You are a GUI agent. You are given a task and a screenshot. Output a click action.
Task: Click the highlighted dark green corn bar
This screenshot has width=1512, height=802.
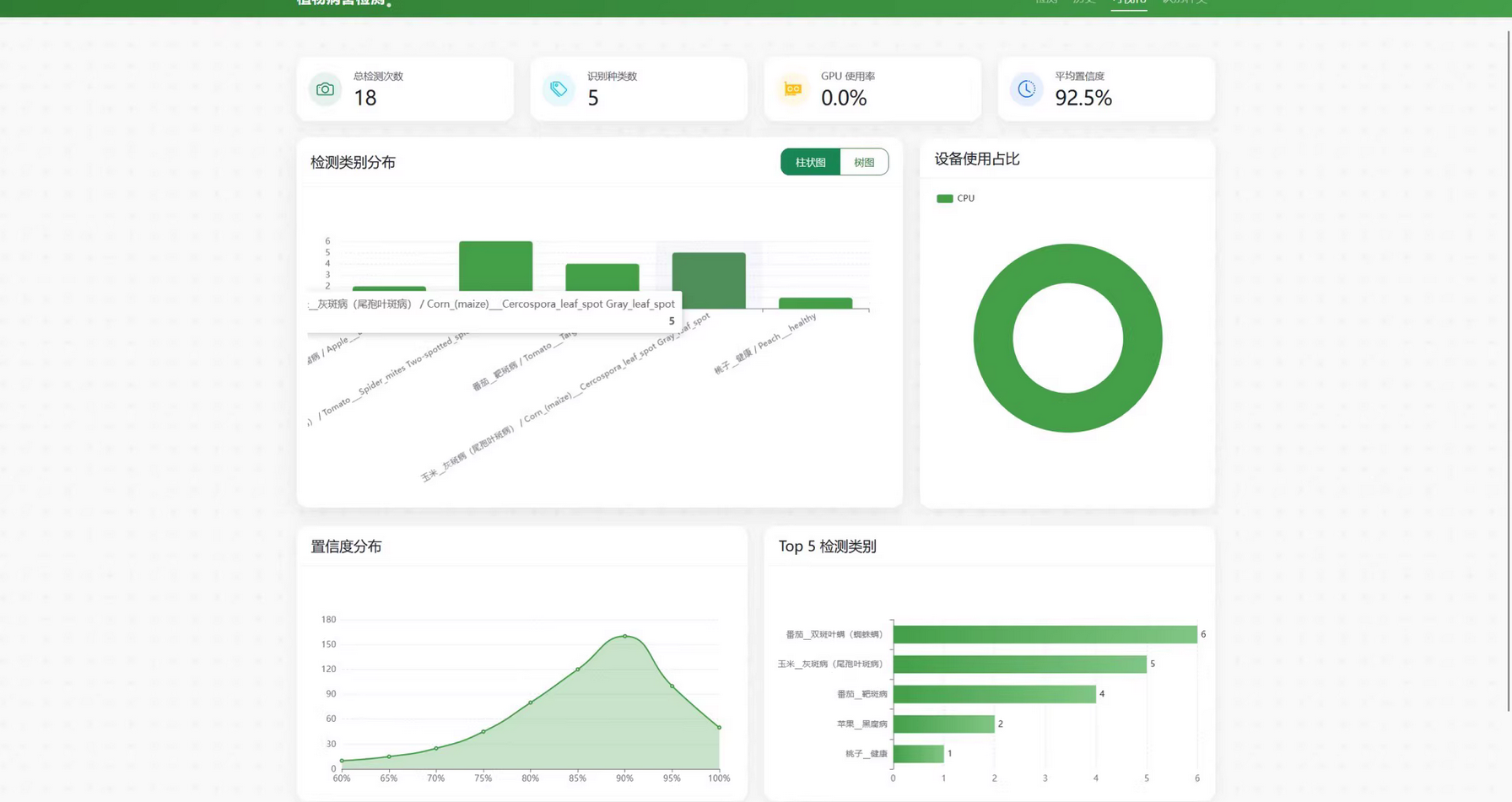pyautogui.click(x=709, y=280)
